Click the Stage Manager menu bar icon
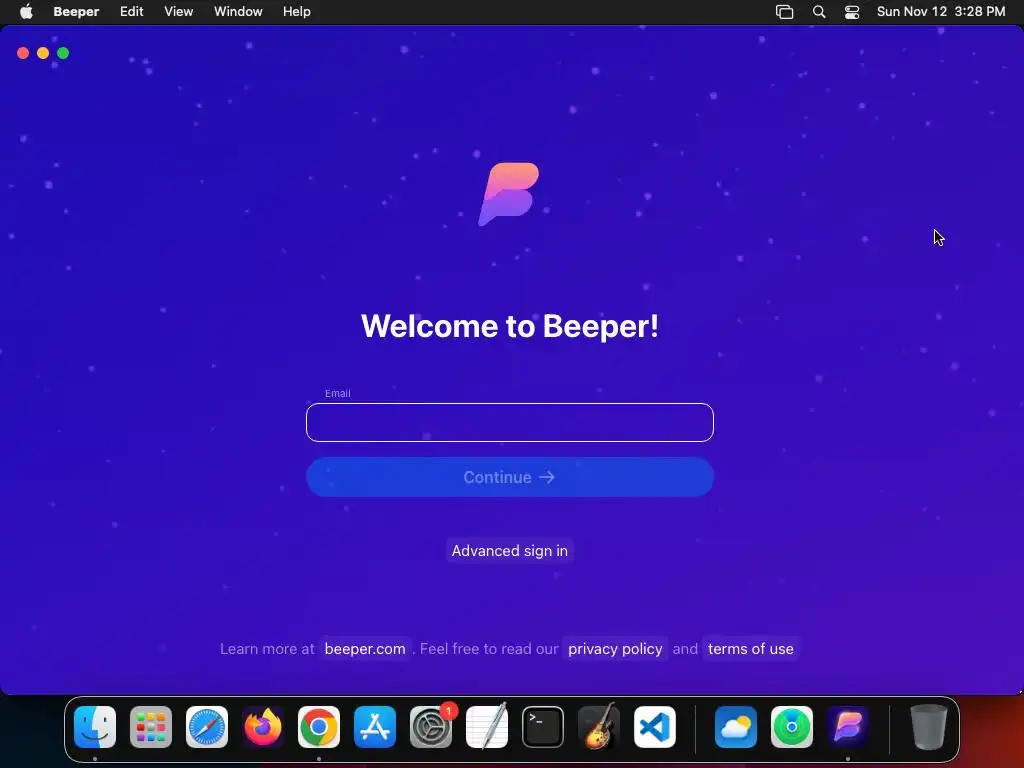The width and height of the screenshot is (1024, 768). pos(784,12)
